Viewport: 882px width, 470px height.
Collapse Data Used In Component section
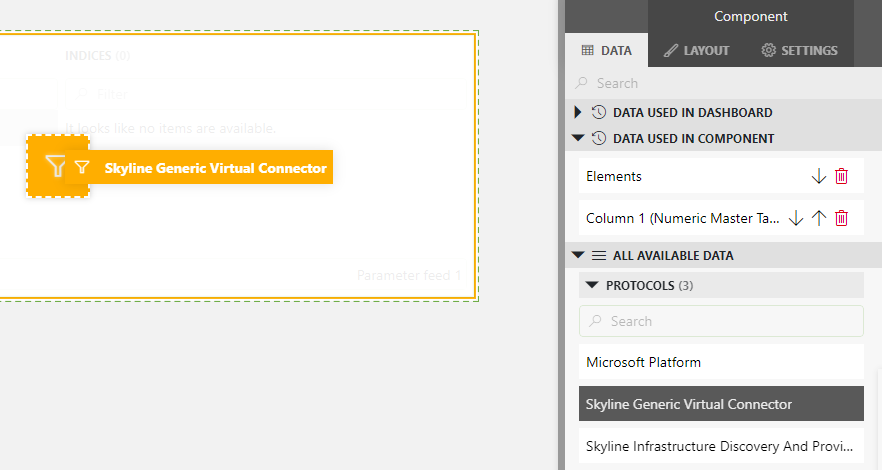click(578, 138)
